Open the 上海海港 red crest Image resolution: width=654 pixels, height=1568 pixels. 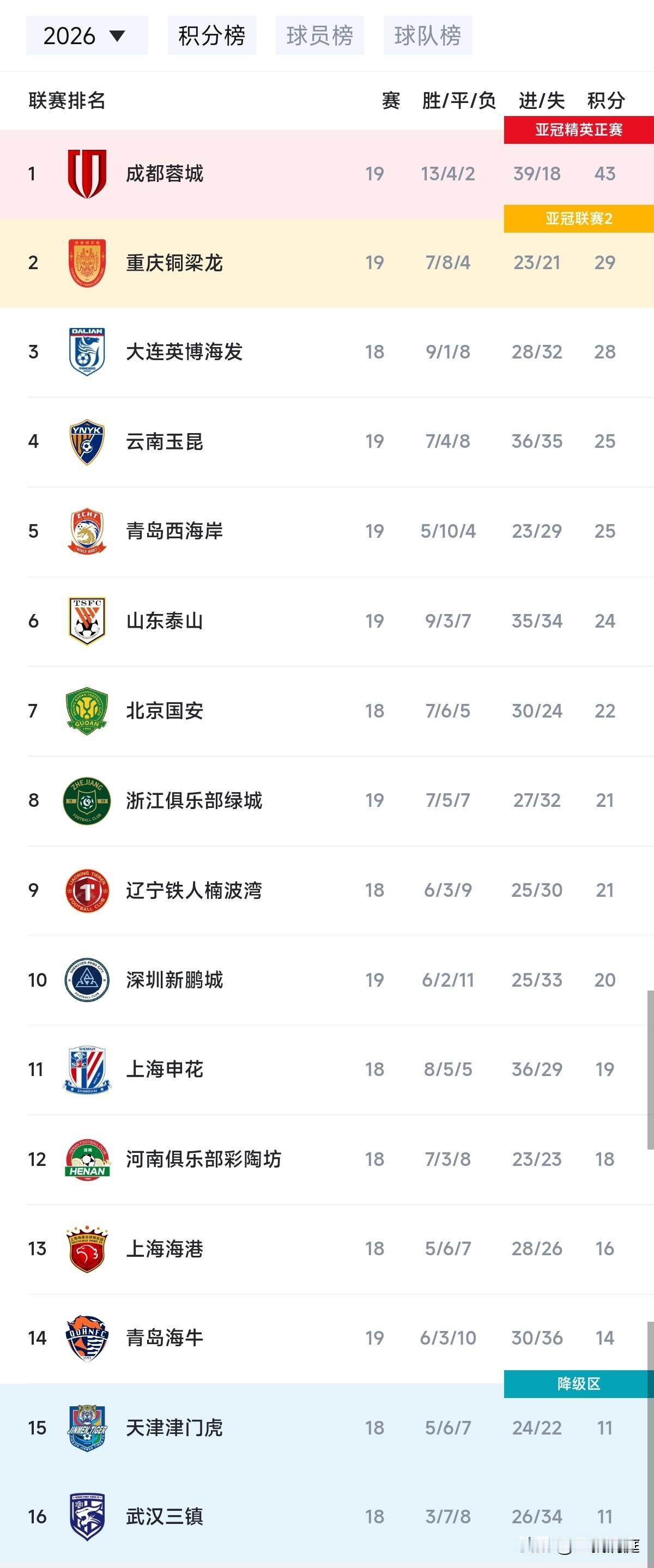87,1249
